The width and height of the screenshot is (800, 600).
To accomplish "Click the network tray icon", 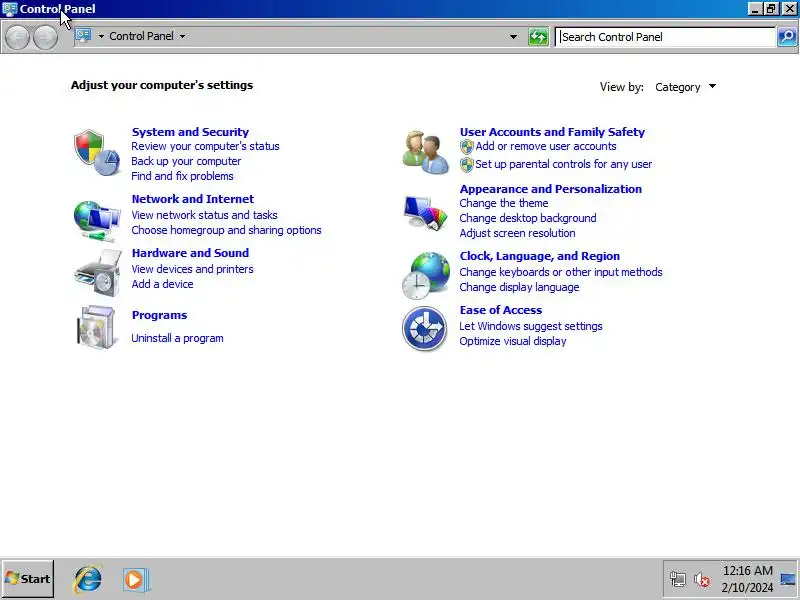I will pyautogui.click(x=678, y=580).
